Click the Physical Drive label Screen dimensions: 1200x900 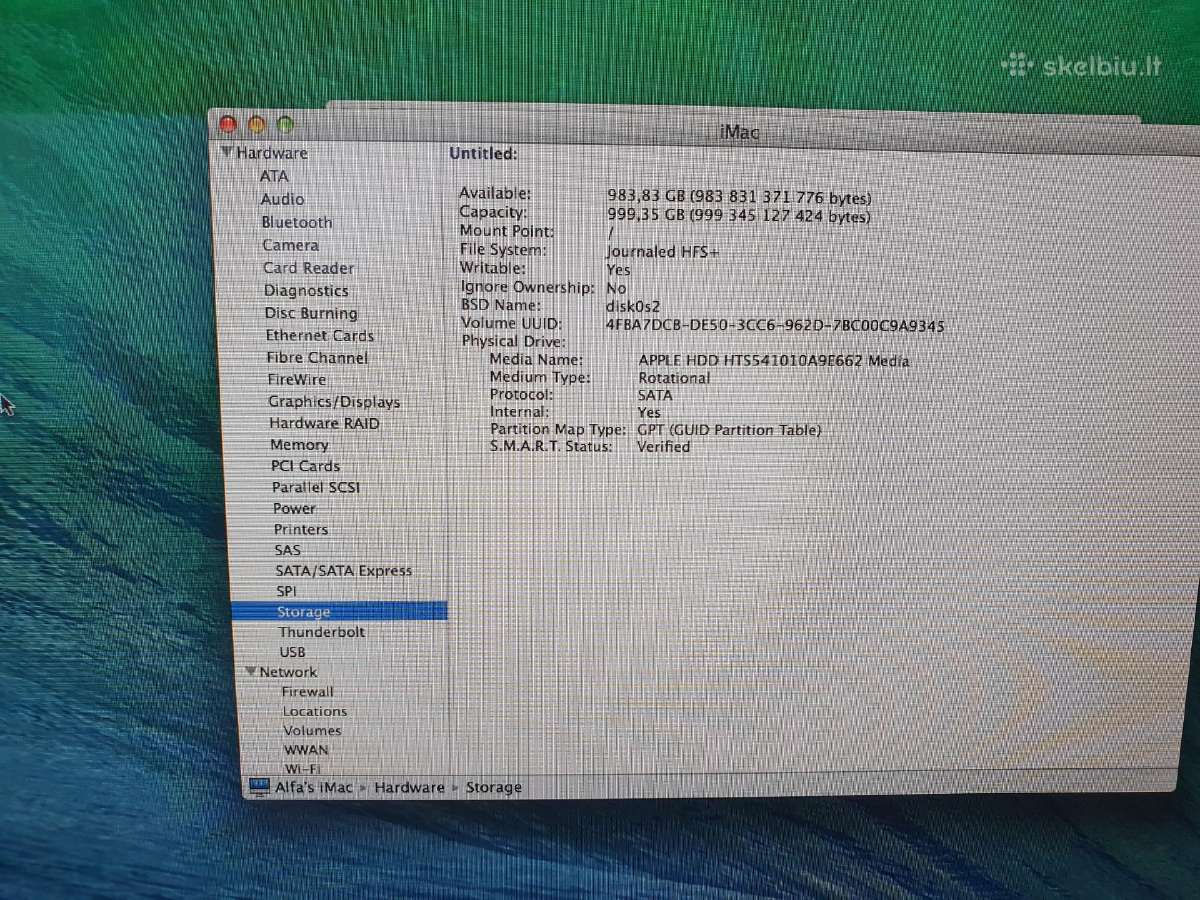coord(513,341)
